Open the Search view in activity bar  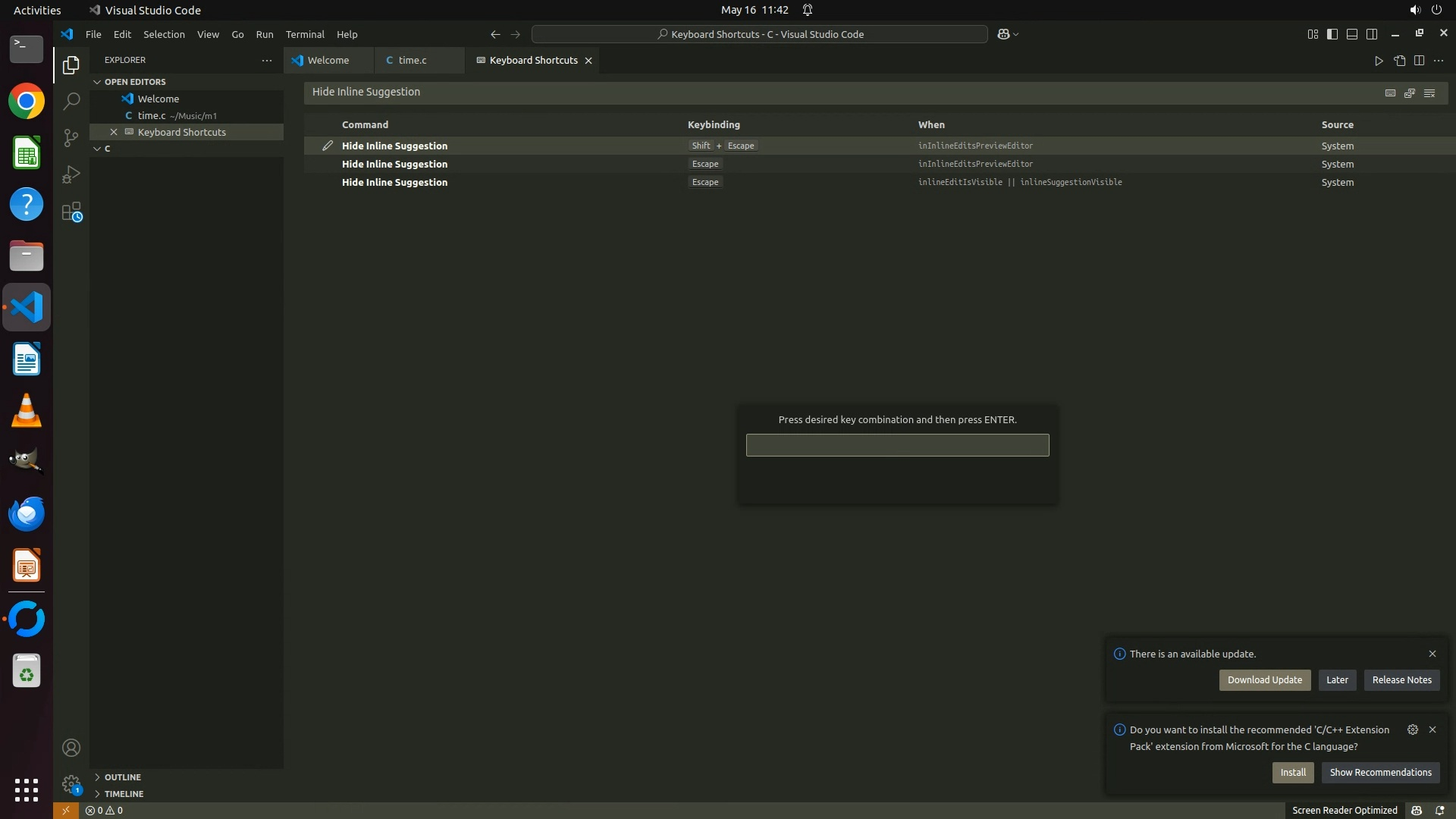(x=71, y=101)
